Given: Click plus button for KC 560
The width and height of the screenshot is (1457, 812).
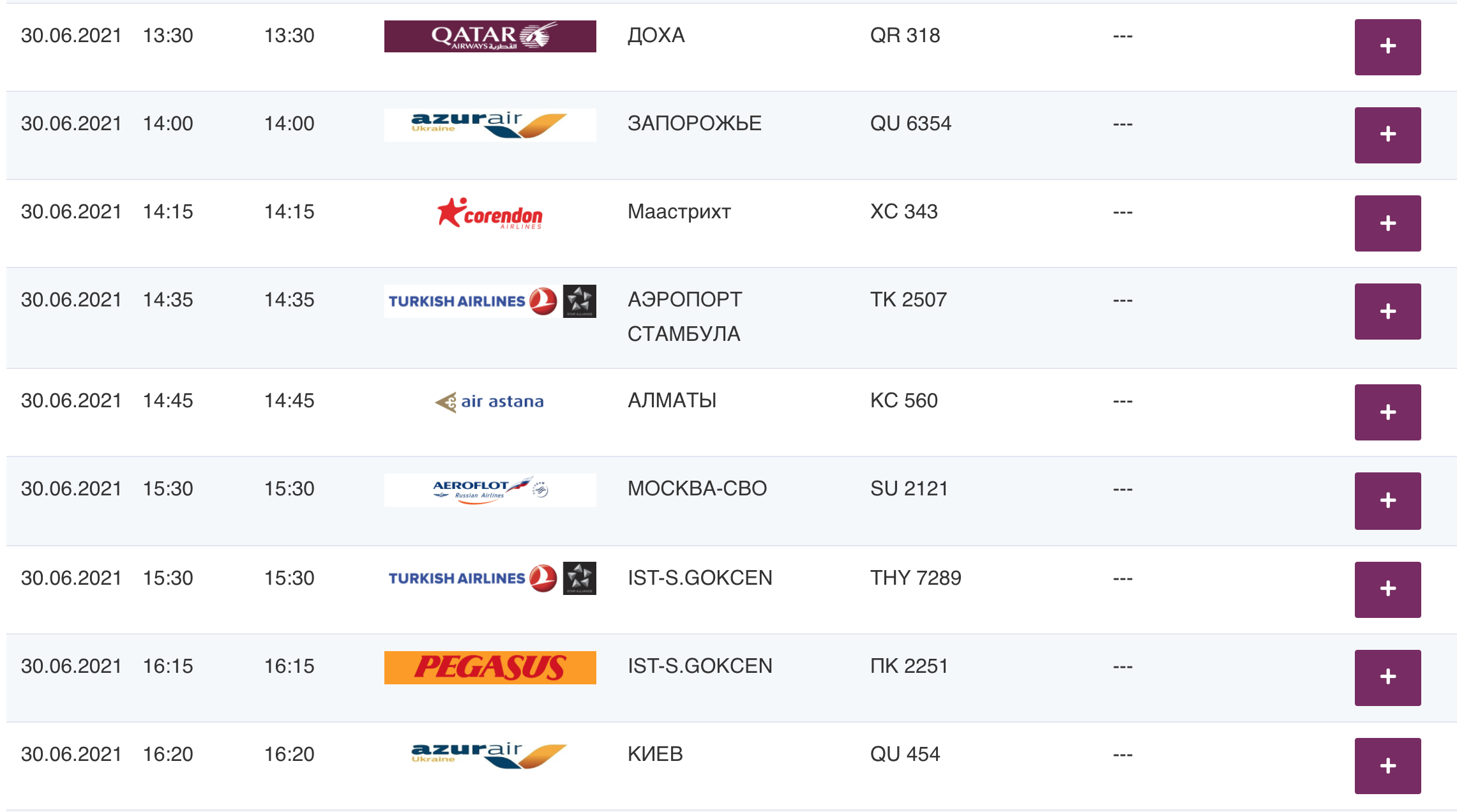Looking at the screenshot, I should tap(1387, 412).
